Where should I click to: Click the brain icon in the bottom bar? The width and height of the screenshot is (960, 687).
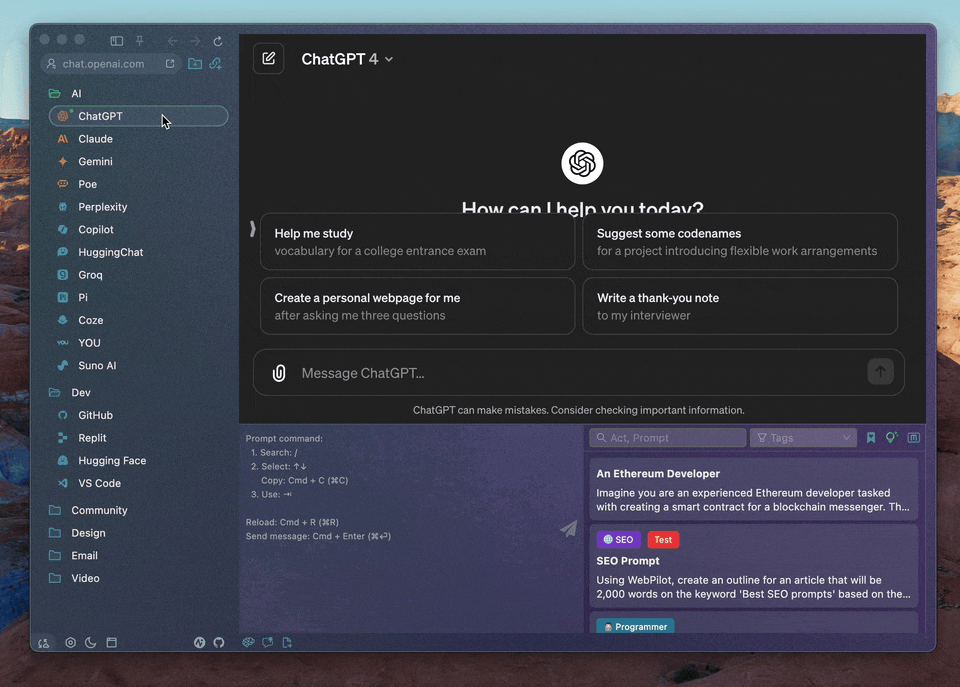(248, 642)
